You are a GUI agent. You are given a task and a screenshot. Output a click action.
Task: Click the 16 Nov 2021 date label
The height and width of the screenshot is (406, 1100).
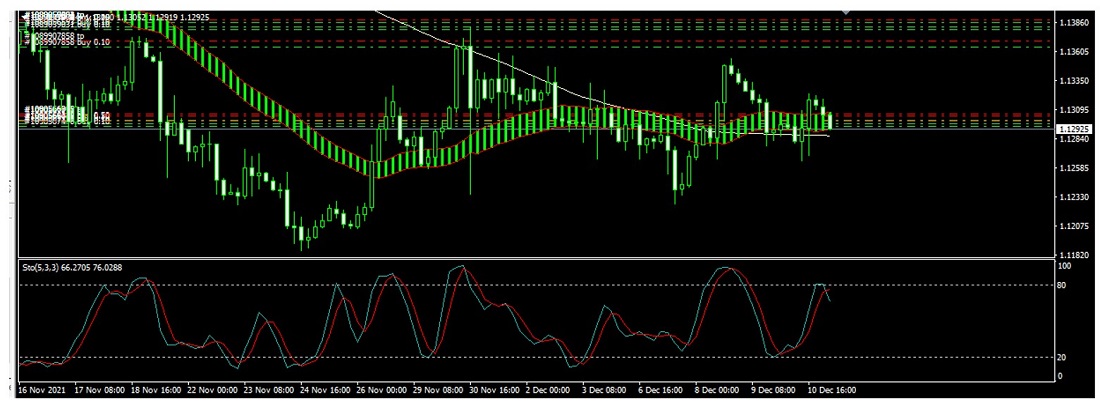(43, 389)
